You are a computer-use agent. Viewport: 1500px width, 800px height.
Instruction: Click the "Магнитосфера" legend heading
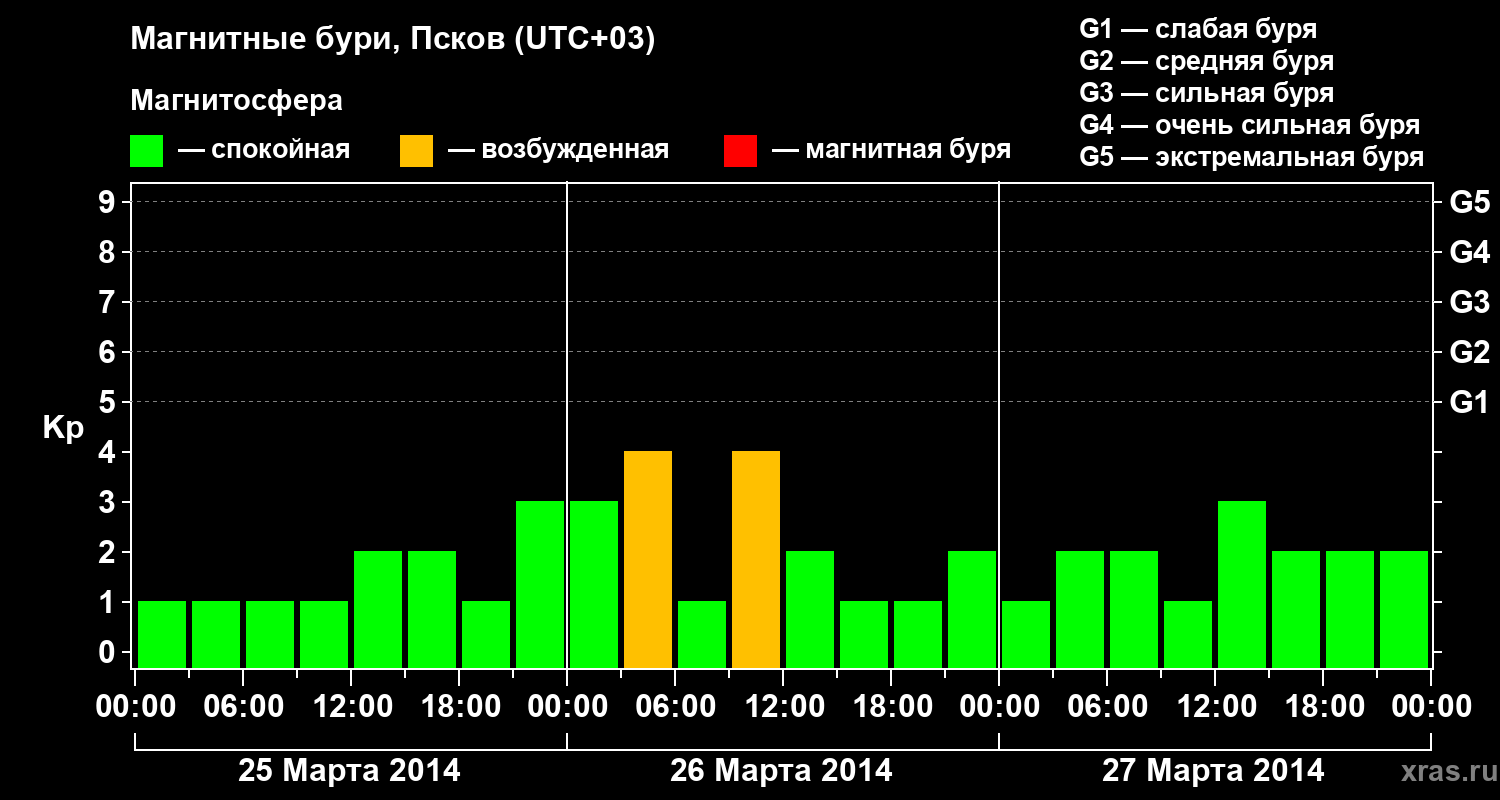coord(237,101)
